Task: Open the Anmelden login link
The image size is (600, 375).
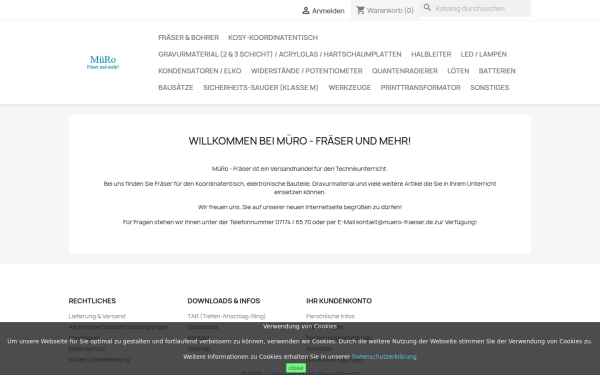Action: coord(323,11)
